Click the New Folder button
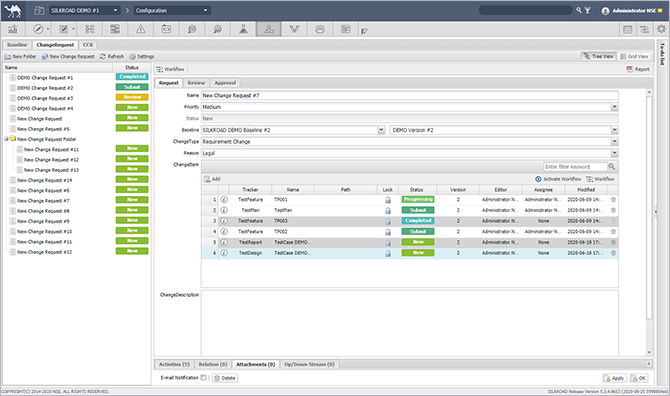The width and height of the screenshot is (670, 396). pos(21,56)
